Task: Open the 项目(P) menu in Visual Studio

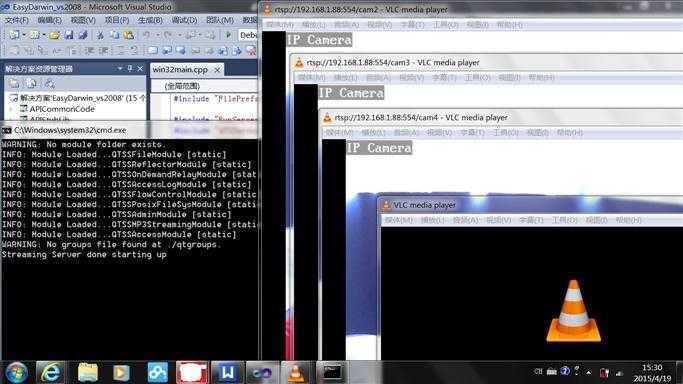Action: point(117,20)
